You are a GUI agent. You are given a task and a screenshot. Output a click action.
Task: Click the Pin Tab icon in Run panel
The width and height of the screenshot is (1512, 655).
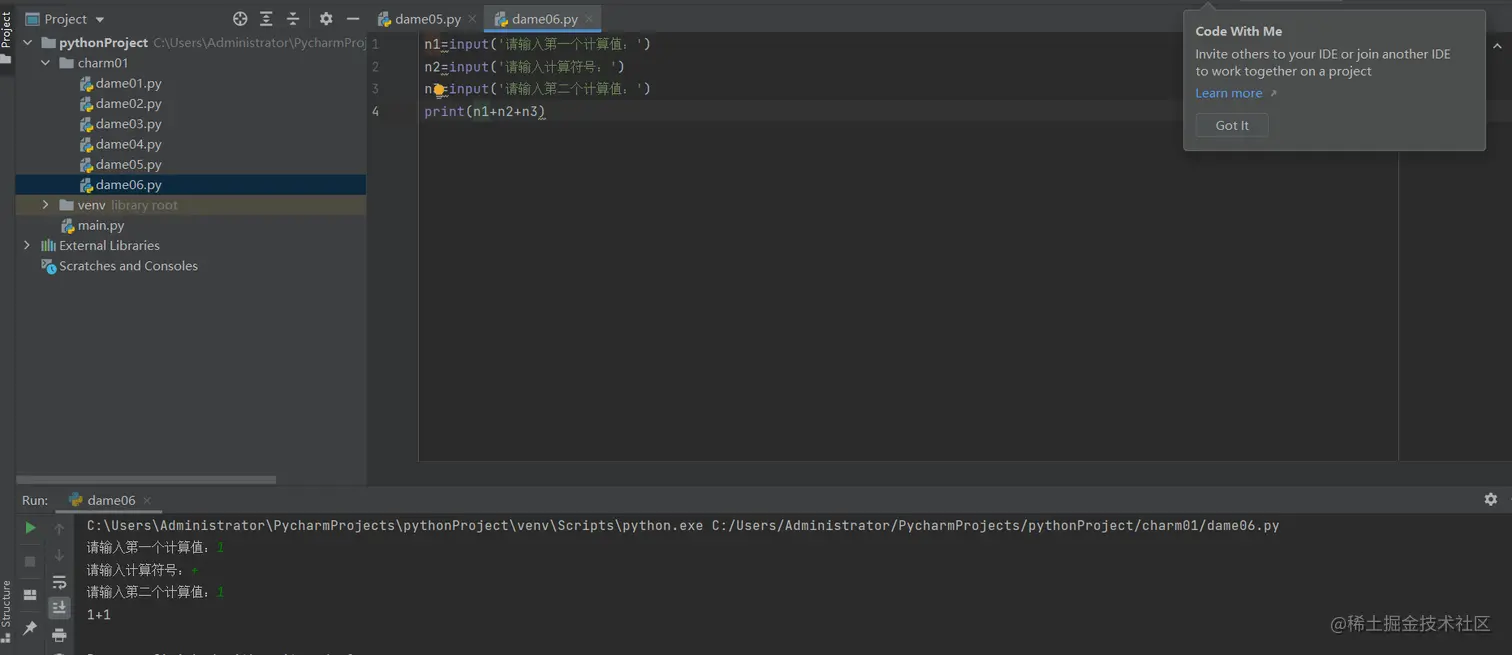pos(30,628)
